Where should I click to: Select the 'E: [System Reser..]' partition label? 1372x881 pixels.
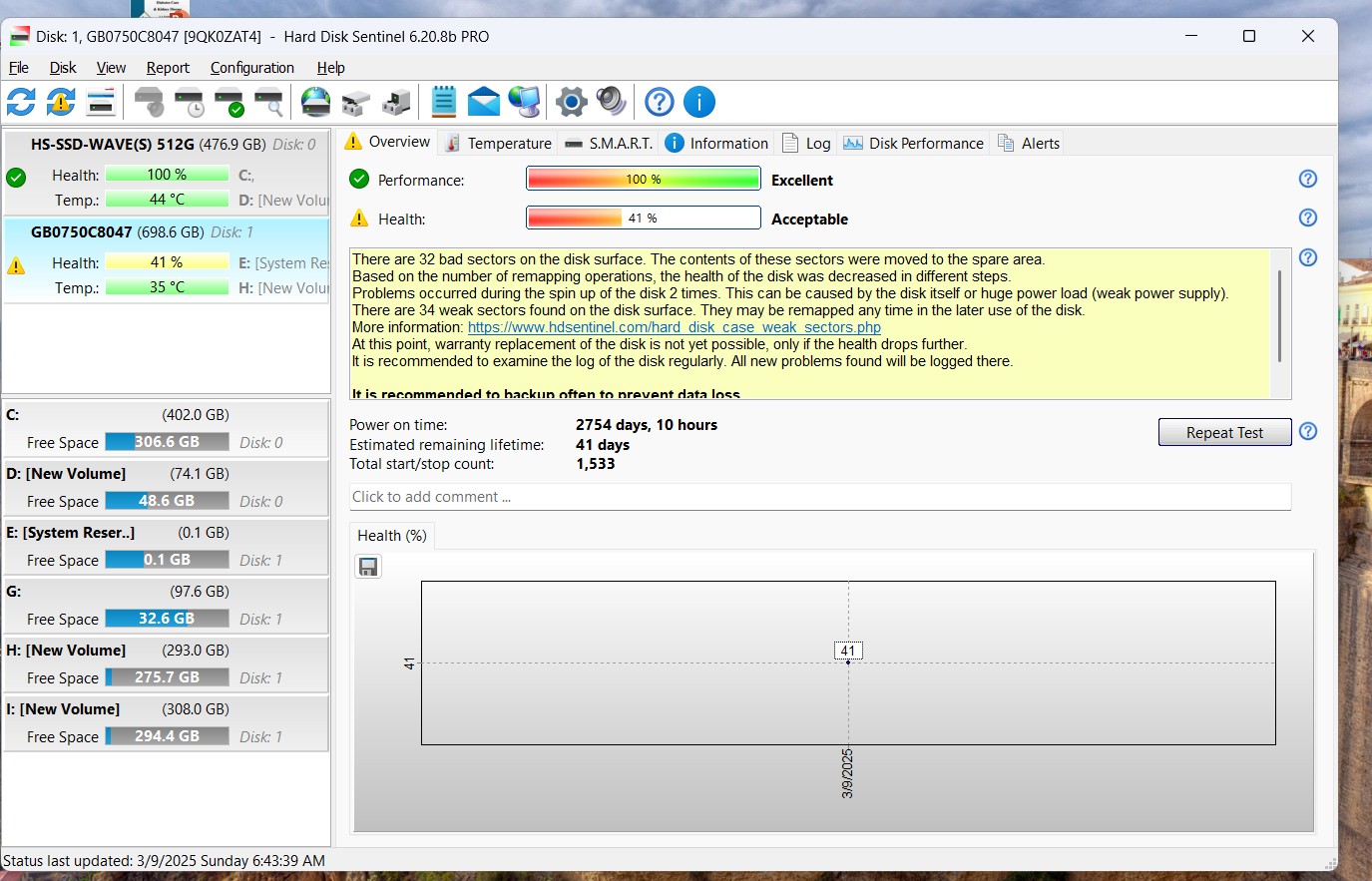pos(71,533)
